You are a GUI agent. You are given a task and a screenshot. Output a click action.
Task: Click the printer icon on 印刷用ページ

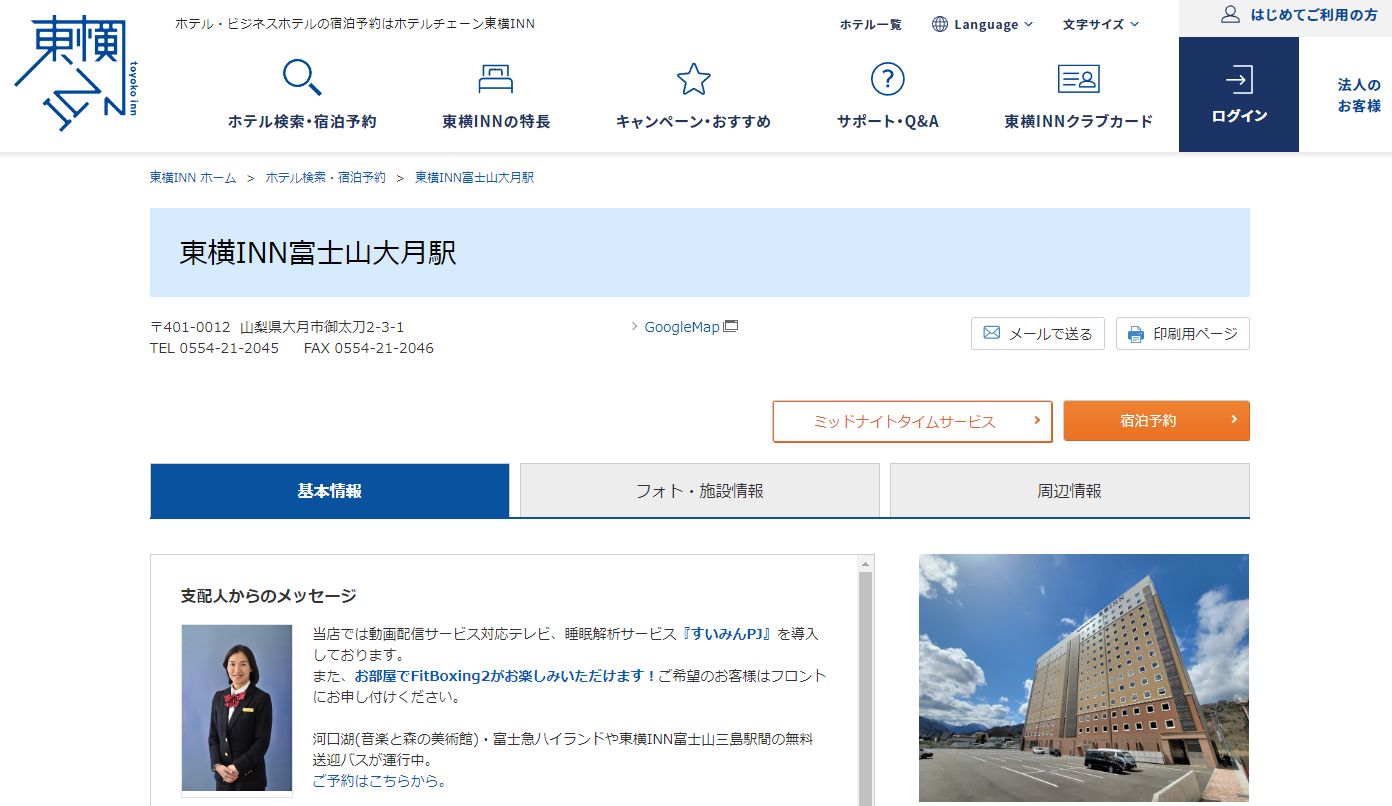coord(1135,334)
